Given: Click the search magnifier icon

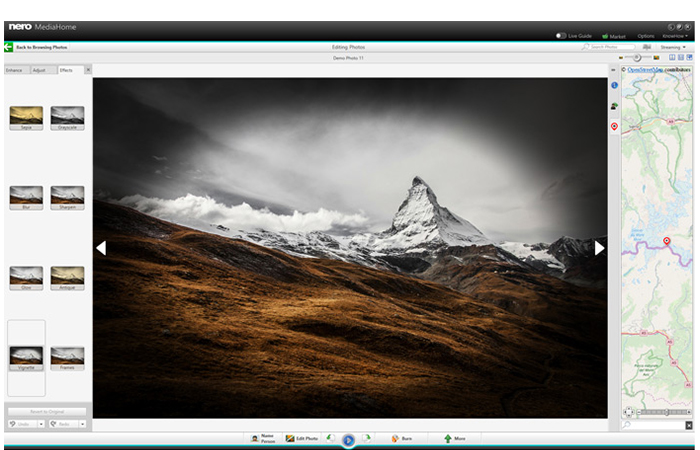Looking at the screenshot, I should coord(585,47).
